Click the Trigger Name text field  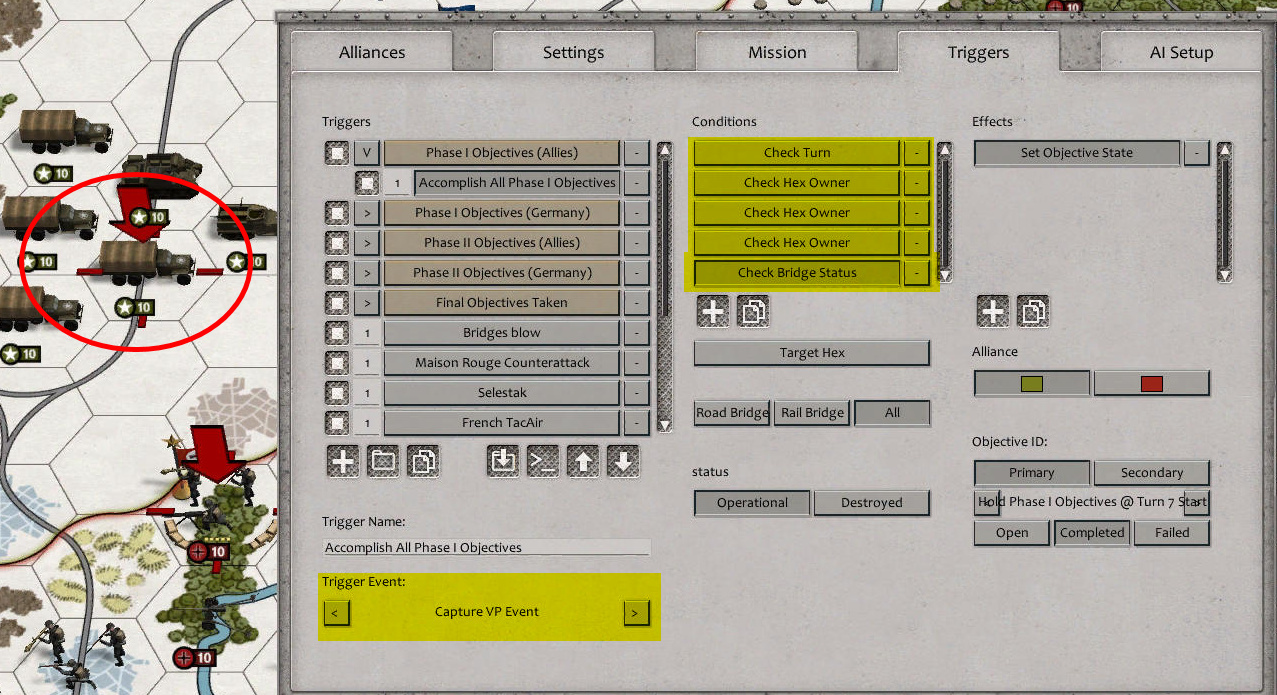[x=487, y=548]
